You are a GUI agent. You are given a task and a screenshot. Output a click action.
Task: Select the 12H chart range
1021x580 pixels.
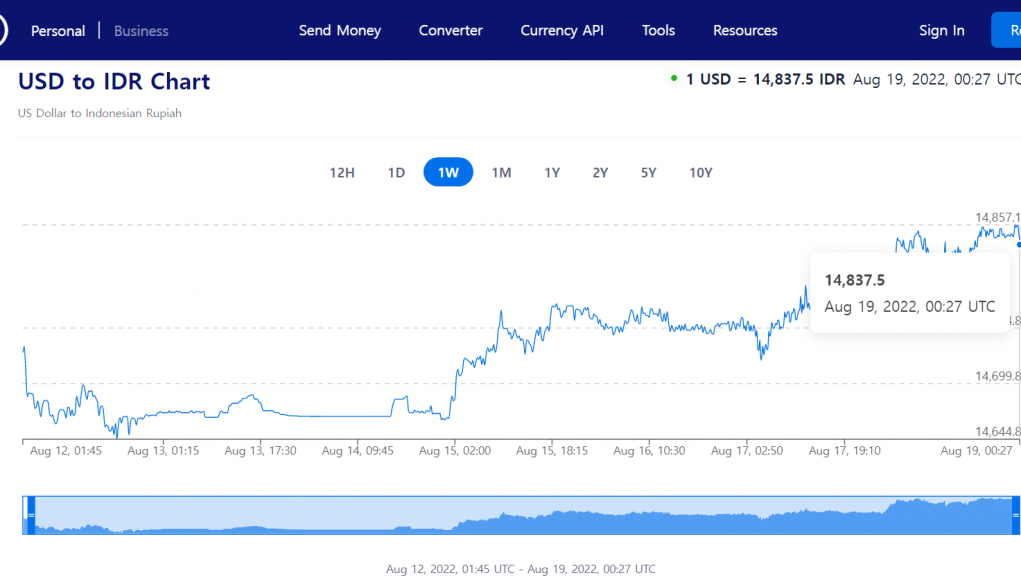point(342,172)
